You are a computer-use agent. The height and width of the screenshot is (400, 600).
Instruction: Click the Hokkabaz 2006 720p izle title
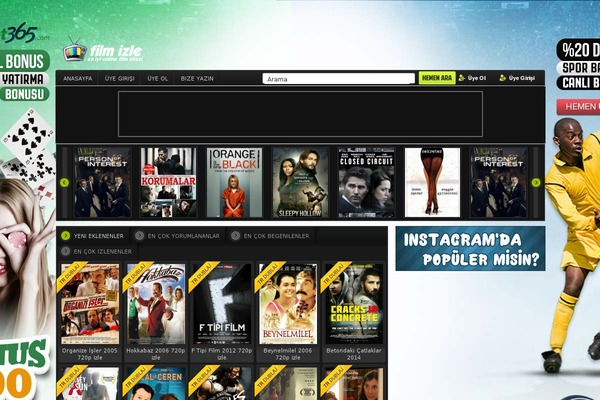click(156, 354)
